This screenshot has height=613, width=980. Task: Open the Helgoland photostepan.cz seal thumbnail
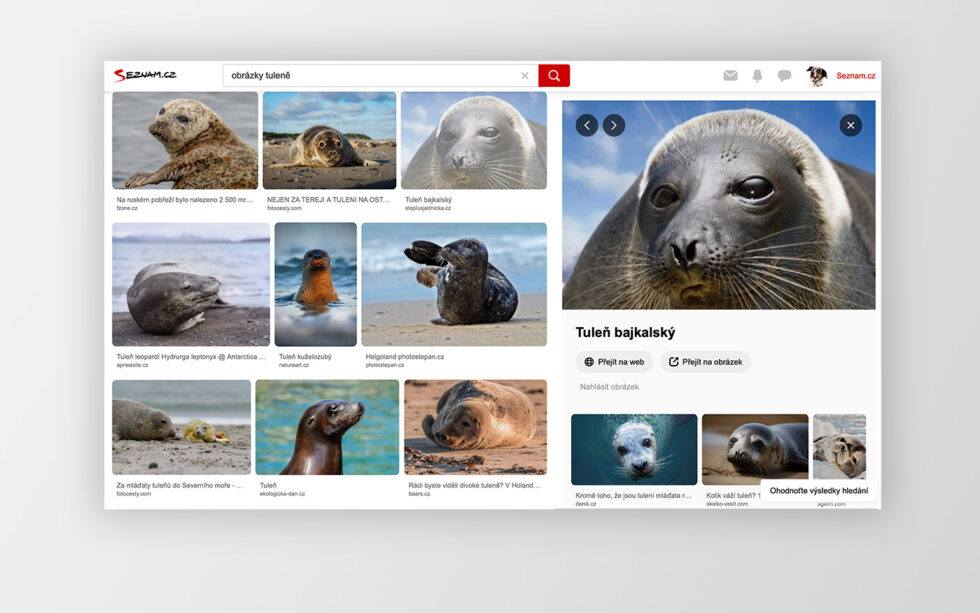[454, 284]
